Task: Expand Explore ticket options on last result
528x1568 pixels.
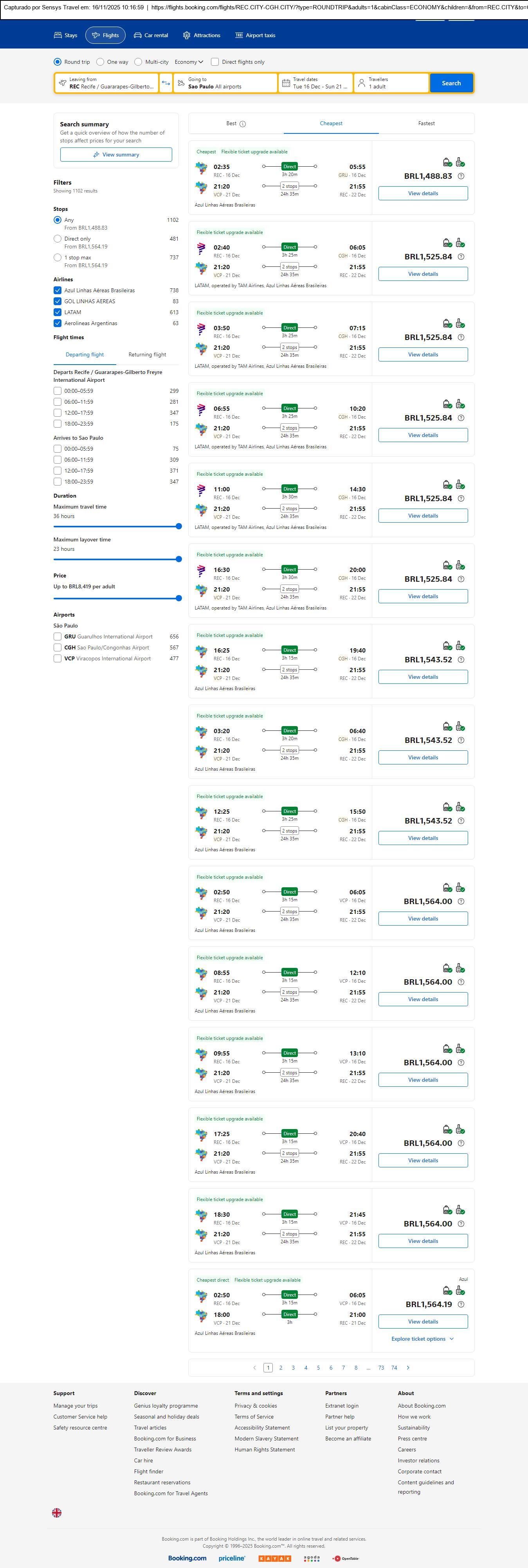Action: click(x=423, y=1338)
